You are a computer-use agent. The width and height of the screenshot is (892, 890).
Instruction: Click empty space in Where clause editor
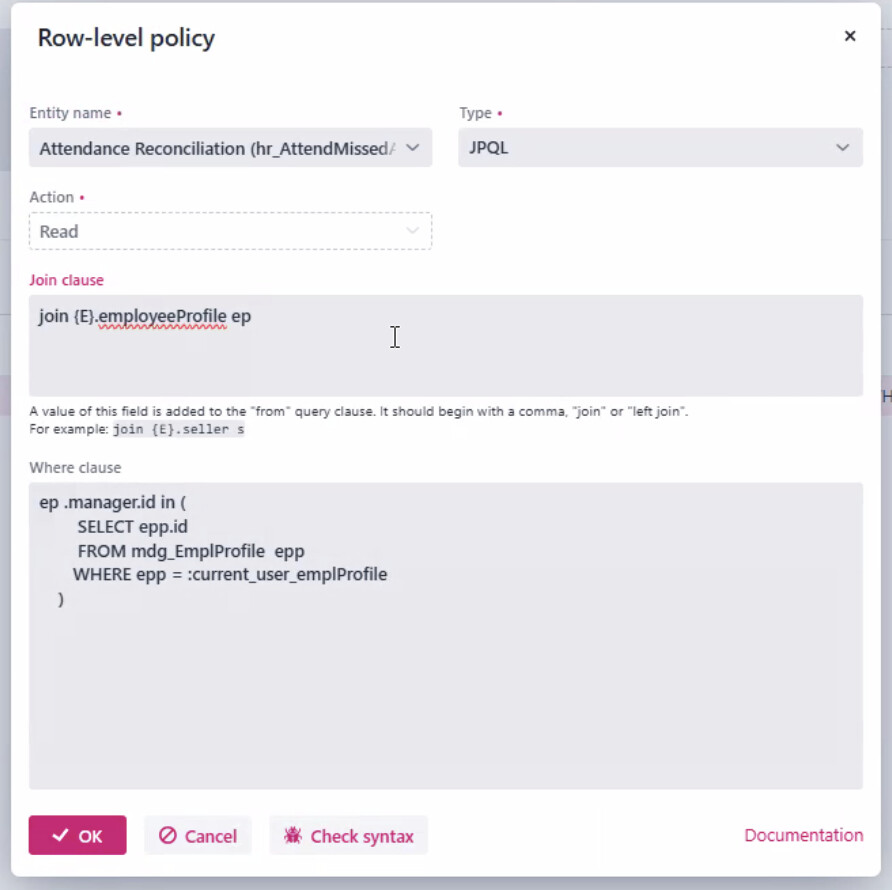[x=445, y=700]
